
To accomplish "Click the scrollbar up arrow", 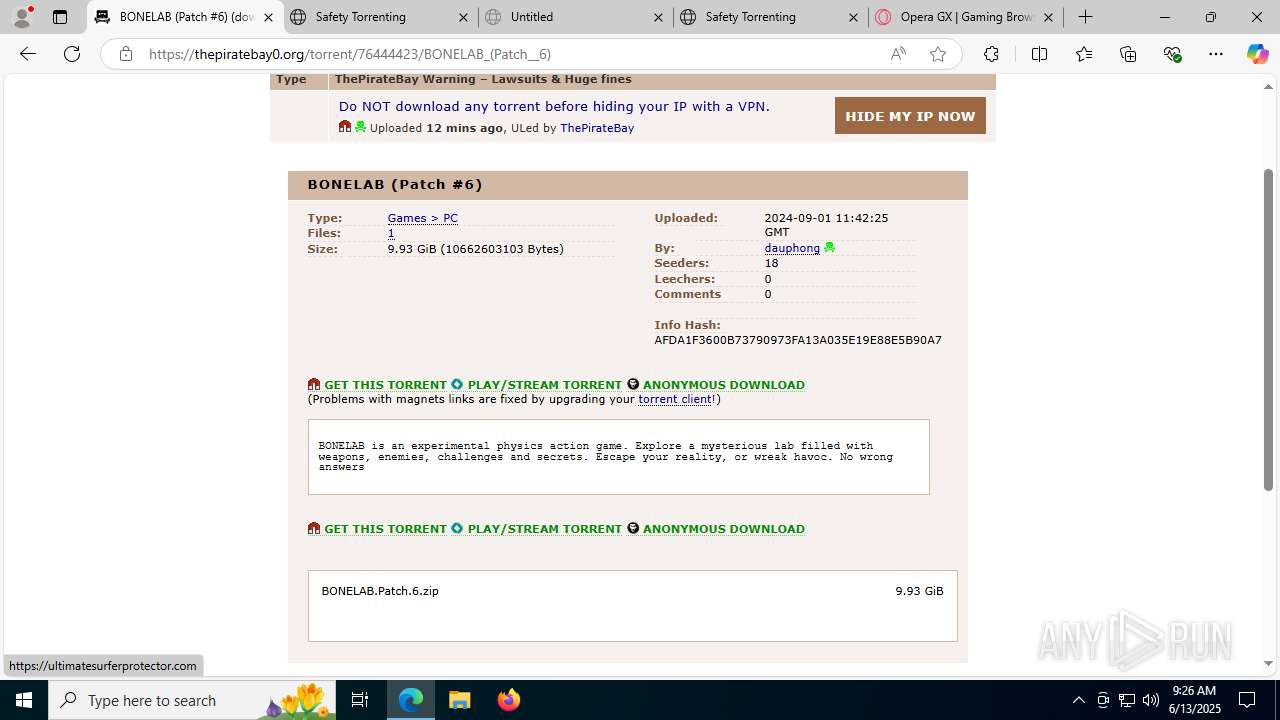I will point(1269,86).
